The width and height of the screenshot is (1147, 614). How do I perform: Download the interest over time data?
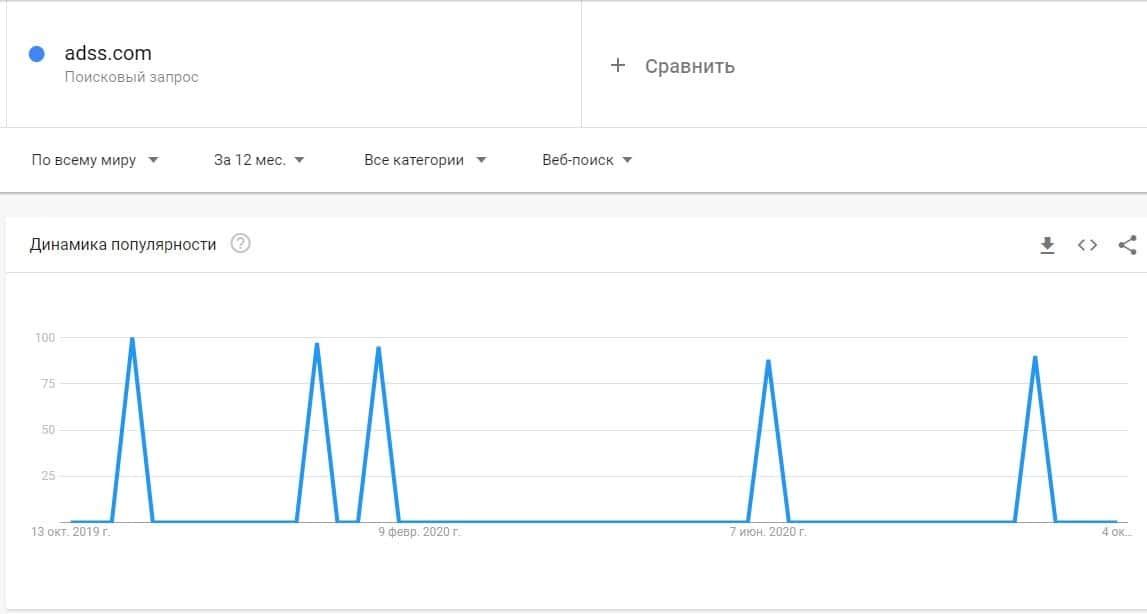[1047, 245]
